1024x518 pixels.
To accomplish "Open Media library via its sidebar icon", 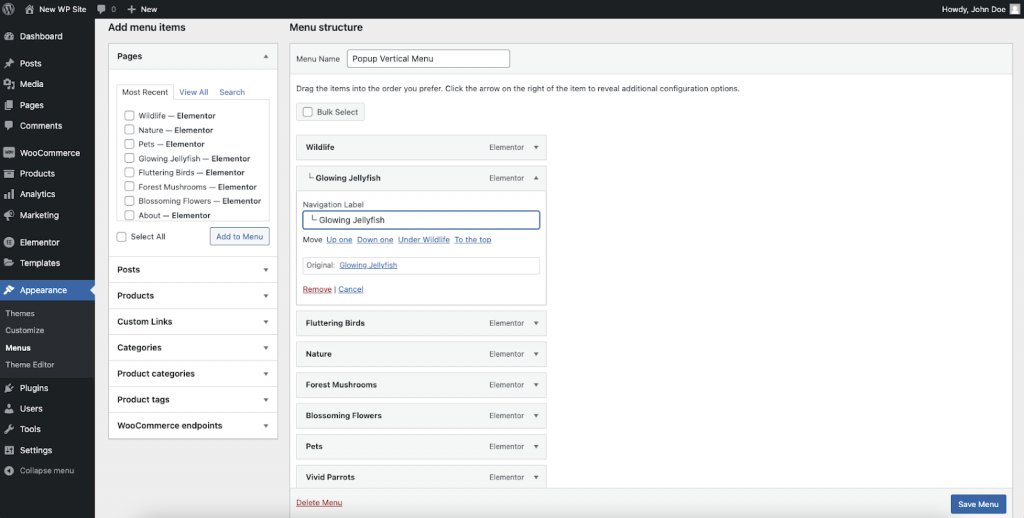I will pyautogui.click(x=9, y=85).
